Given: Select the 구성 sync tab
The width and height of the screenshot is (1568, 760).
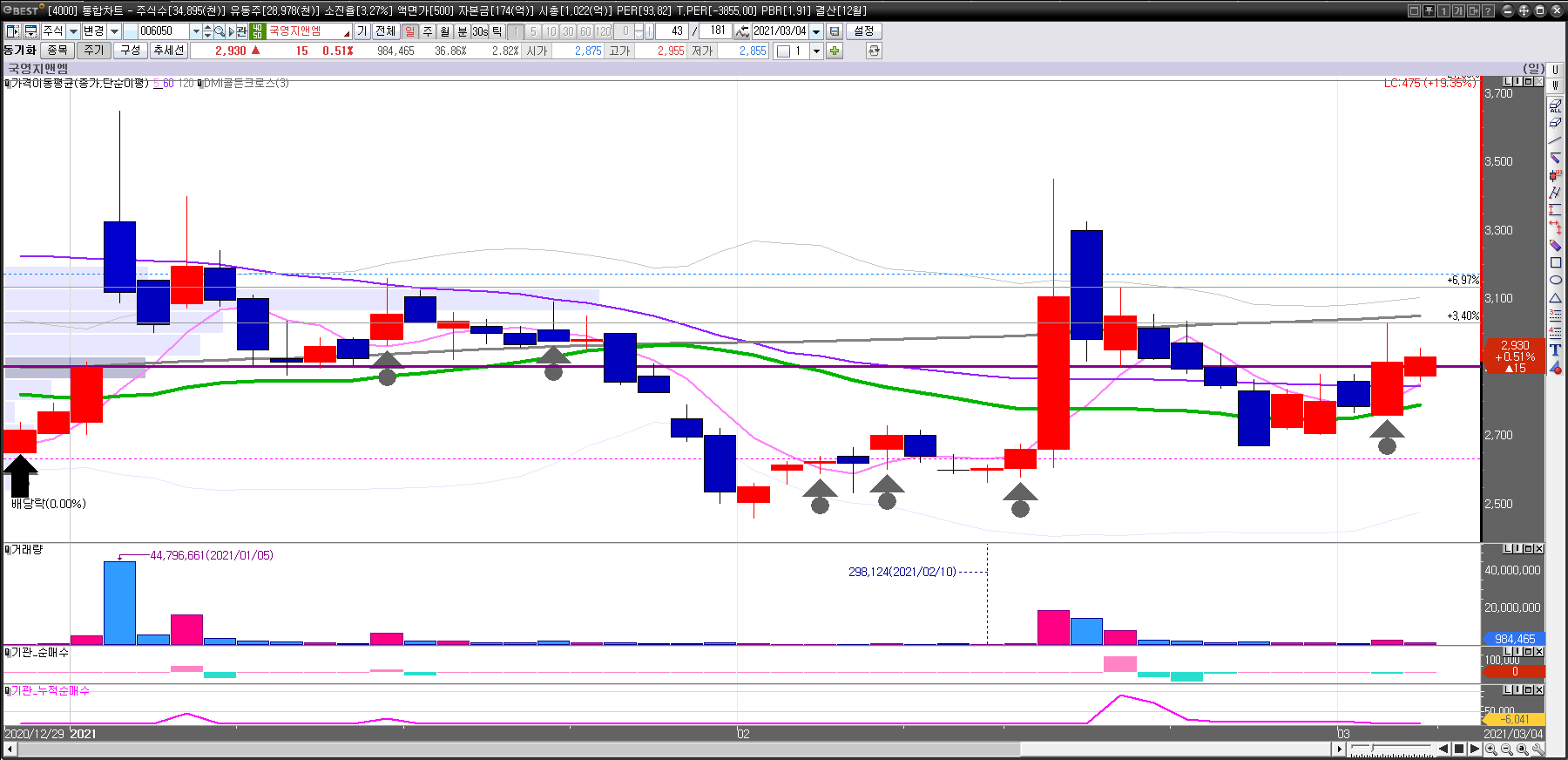Looking at the screenshot, I should tap(130, 51).
